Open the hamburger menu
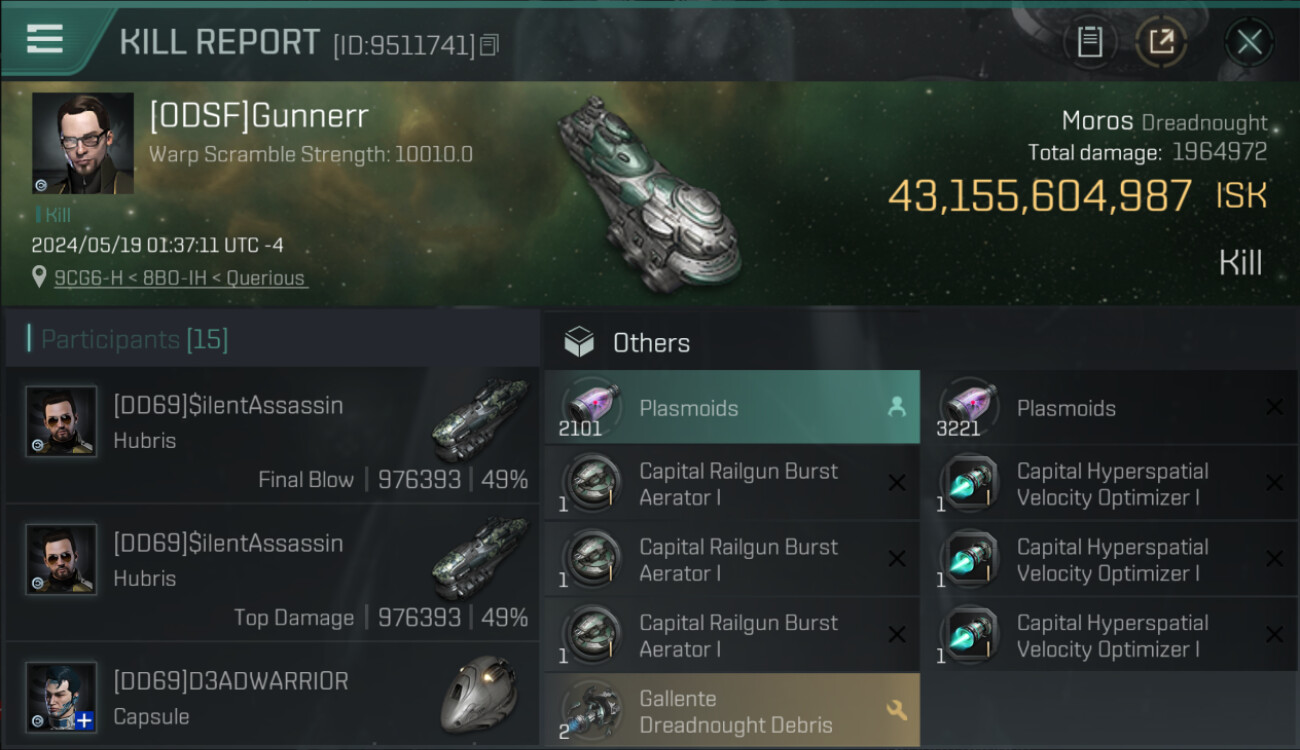 point(45,39)
